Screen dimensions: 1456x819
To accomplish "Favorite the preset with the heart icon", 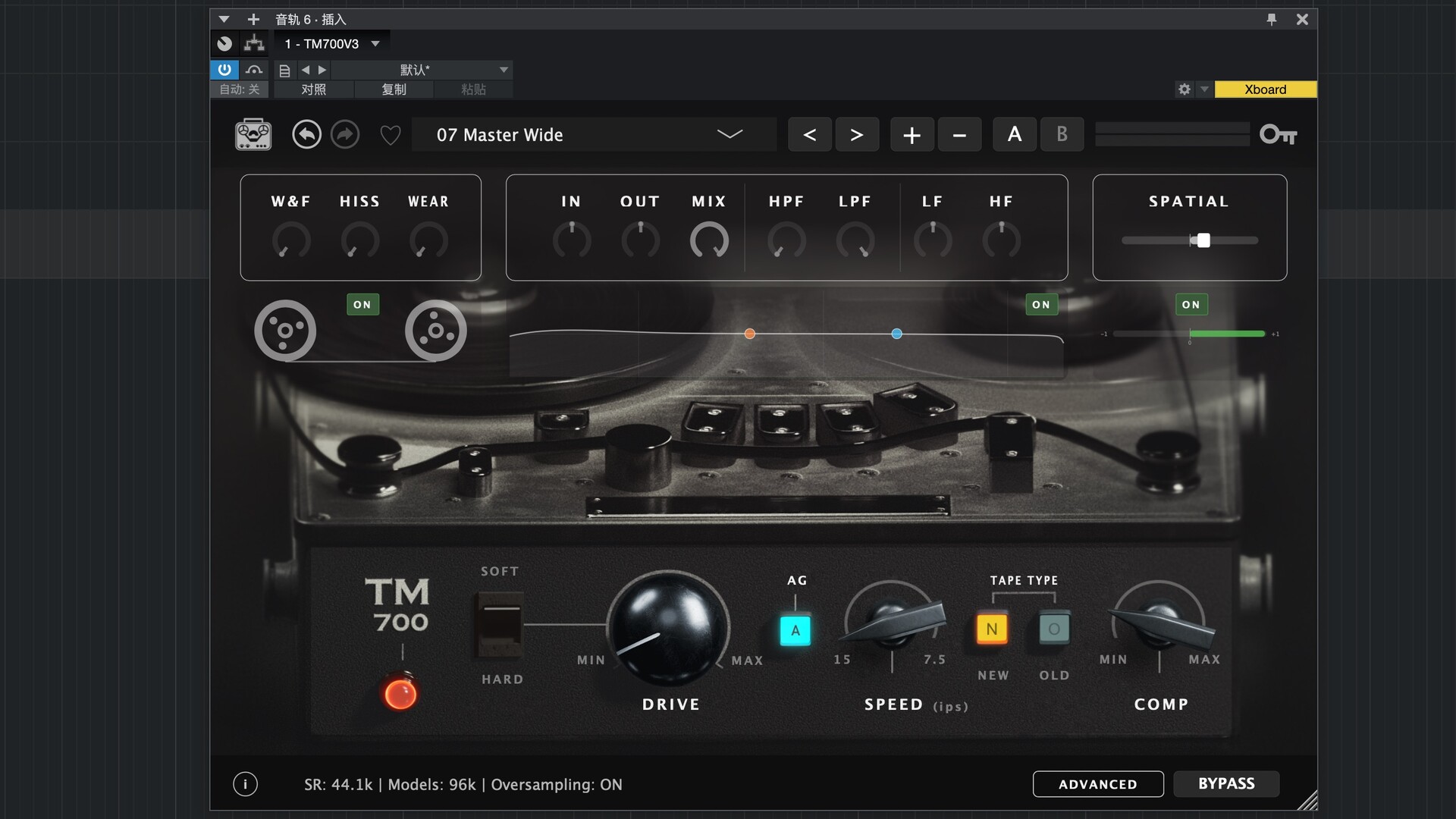I will point(390,136).
